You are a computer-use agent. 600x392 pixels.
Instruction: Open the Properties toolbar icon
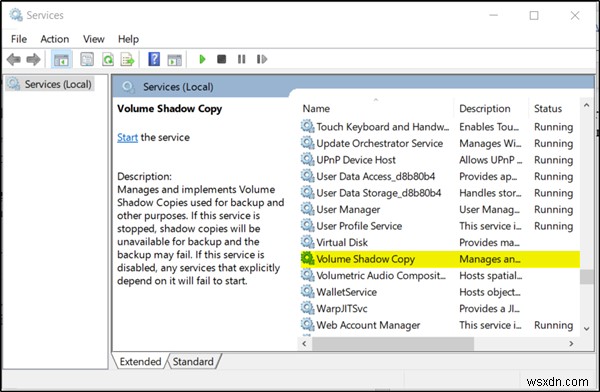tap(87, 59)
